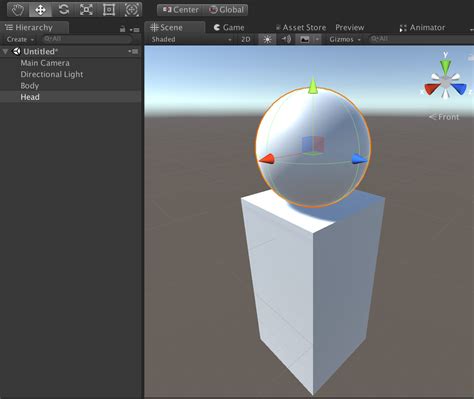Select the Rect Transform tool

[x=109, y=10]
